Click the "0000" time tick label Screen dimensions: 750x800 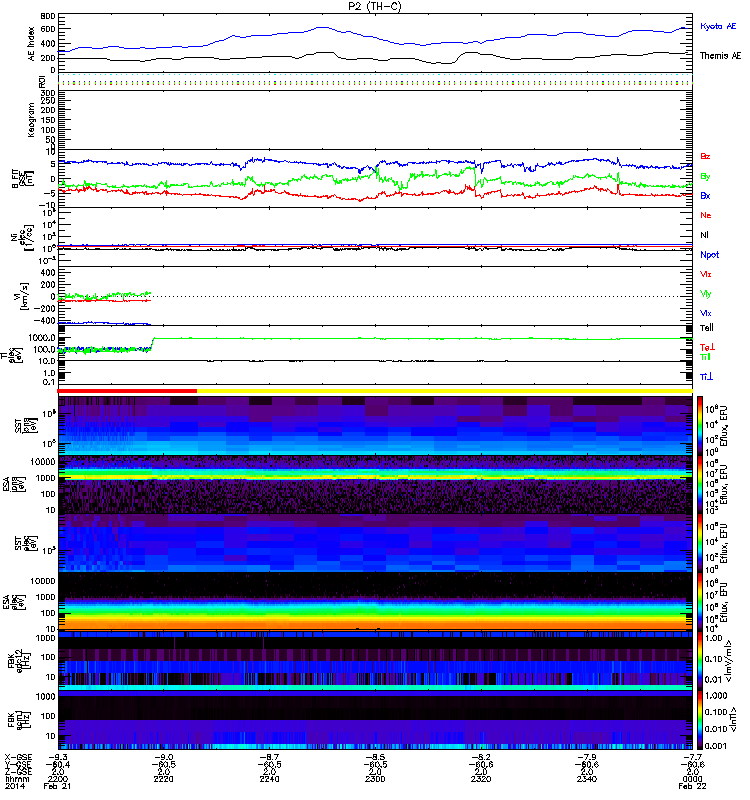click(692, 779)
